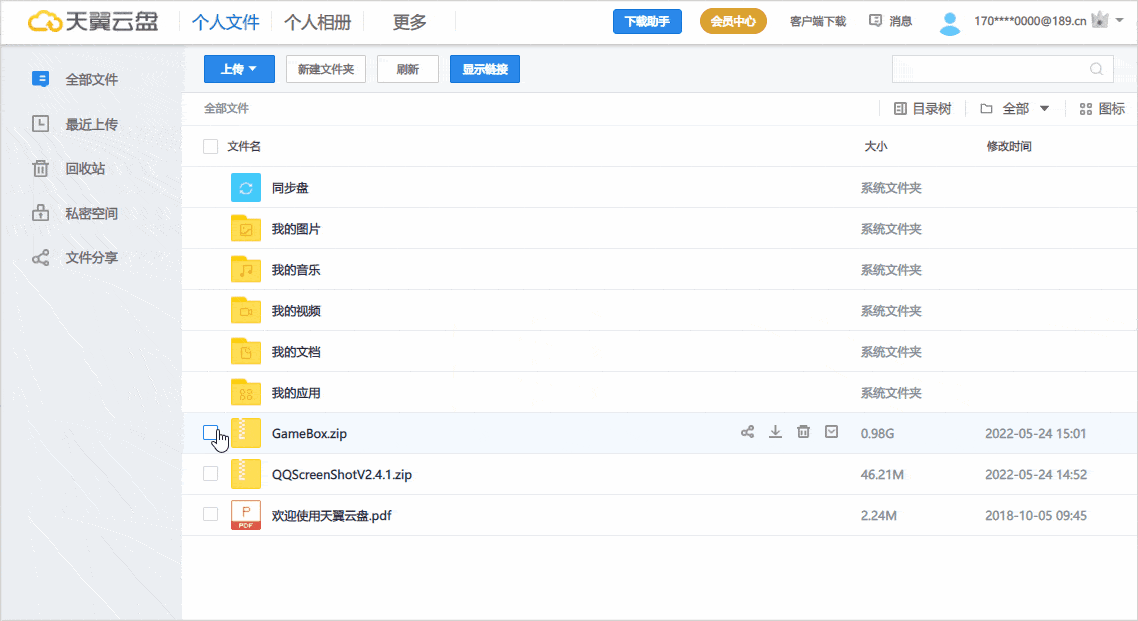Select the QQScreenShotV2.4.1.zip checkbox

click(210, 474)
